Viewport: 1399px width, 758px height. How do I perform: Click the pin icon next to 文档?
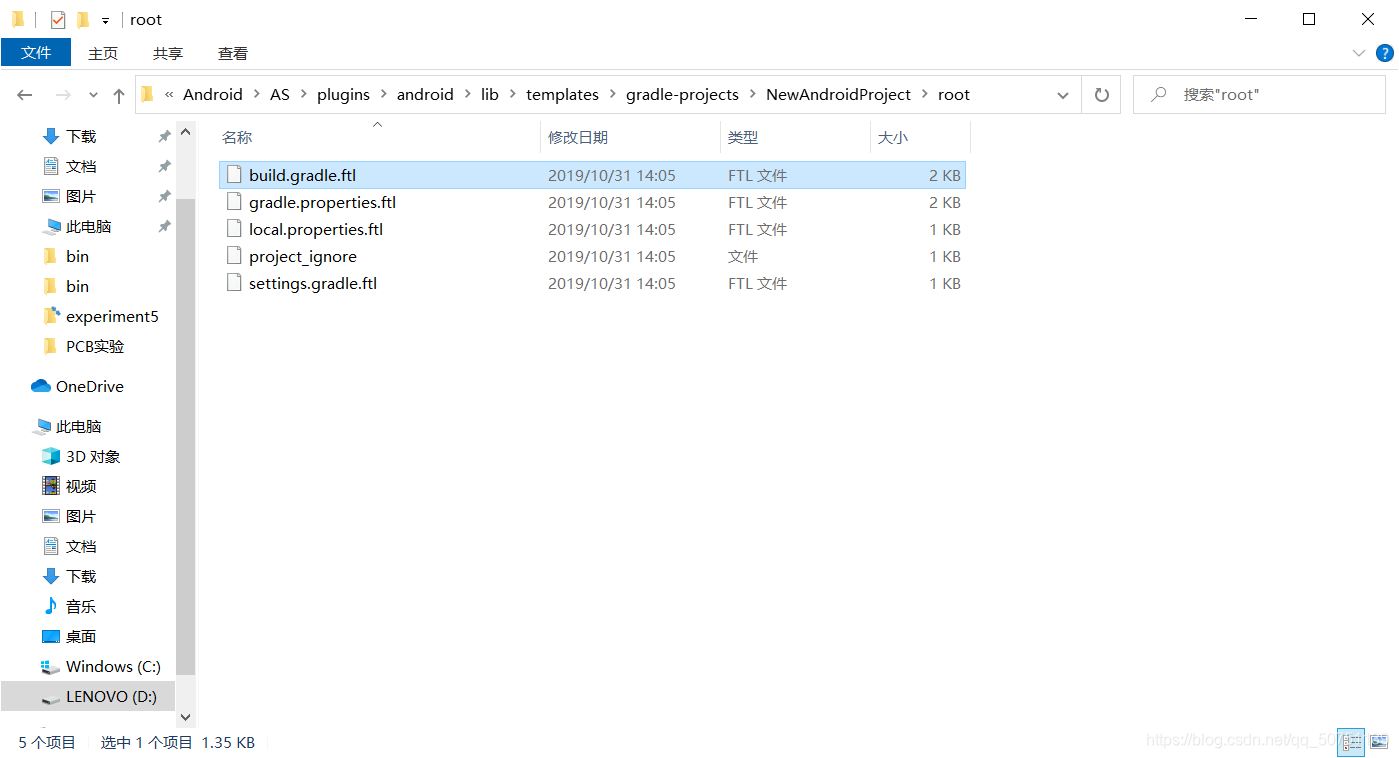tap(164, 166)
